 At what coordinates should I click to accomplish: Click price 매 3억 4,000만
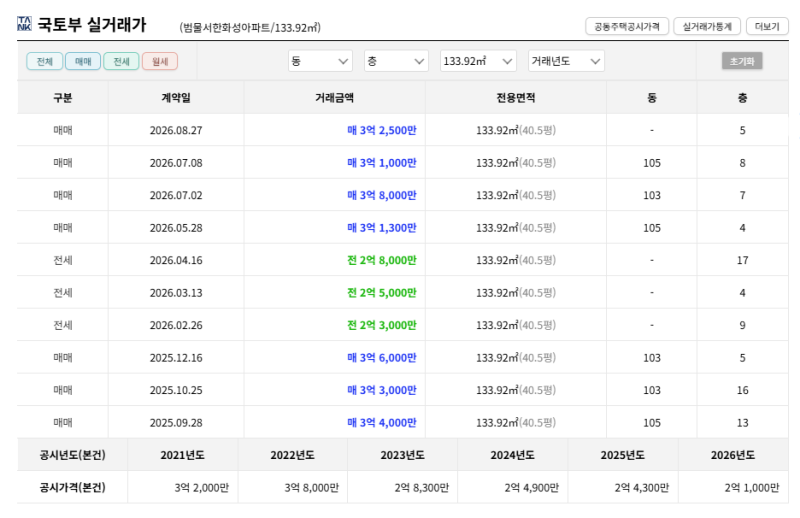pyautogui.click(x=382, y=423)
